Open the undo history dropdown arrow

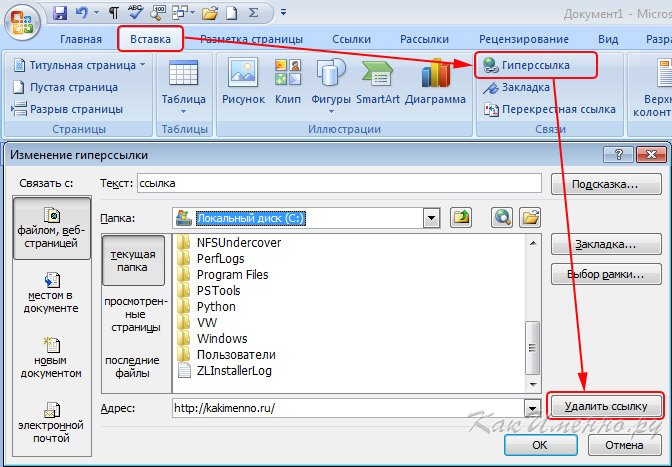(x=96, y=13)
